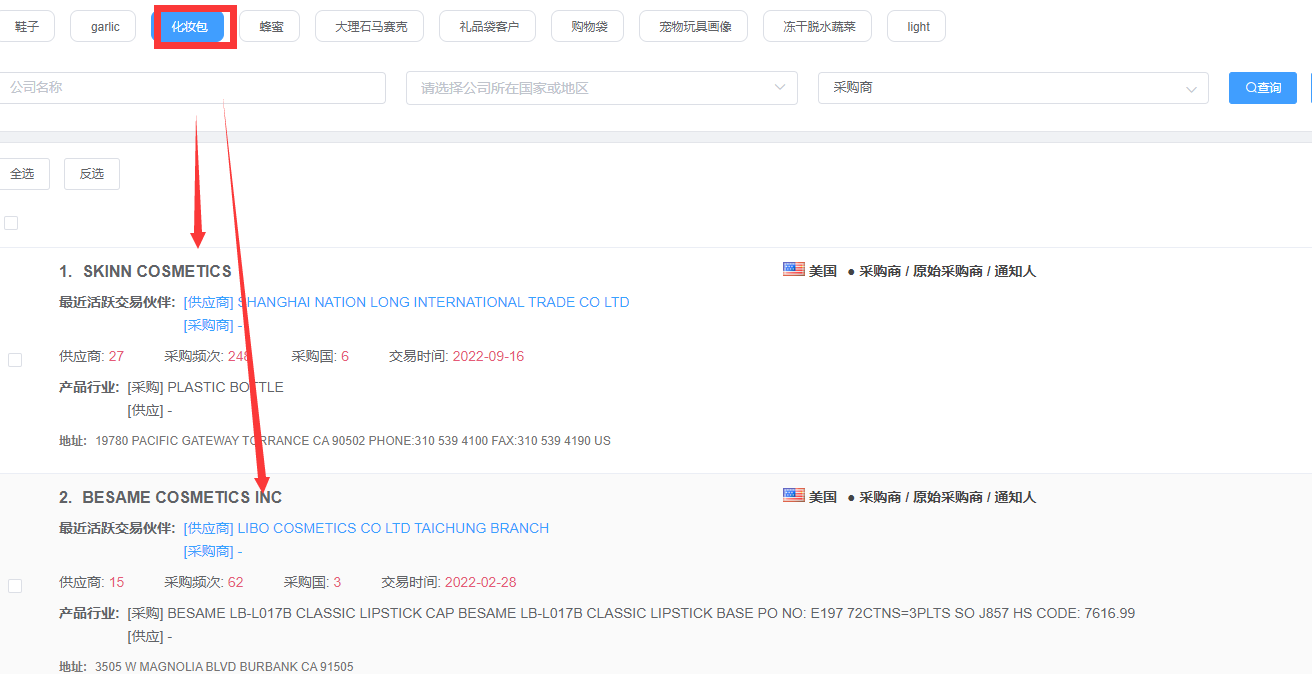The width and height of the screenshot is (1312, 674).
Task: Click the 3505 W MAGNOLIA BLVD address
Action: point(224,667)
